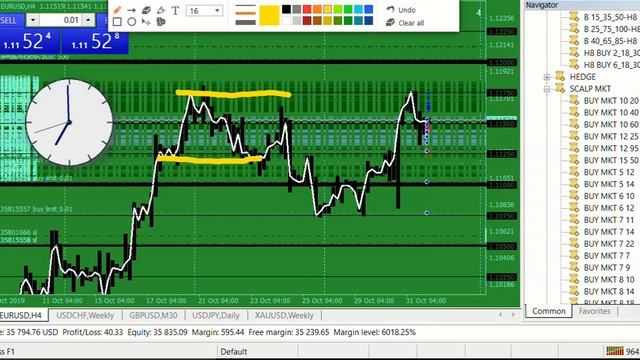Pick the lime green color swatch
The width and height of the screenshot is (640, 360).
[338, 9]
